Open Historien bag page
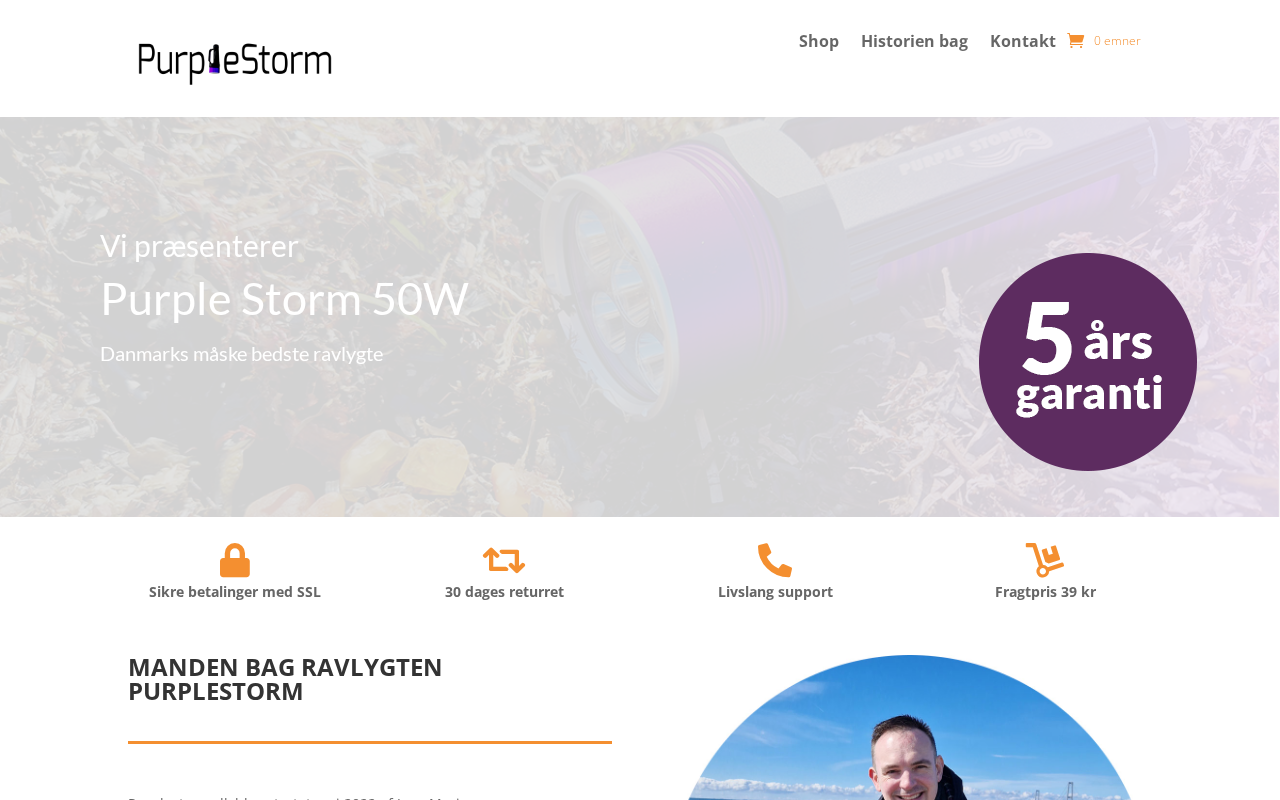Image resolution: width=1280 pixels, height=800 pixels. [x=914, y=41]
